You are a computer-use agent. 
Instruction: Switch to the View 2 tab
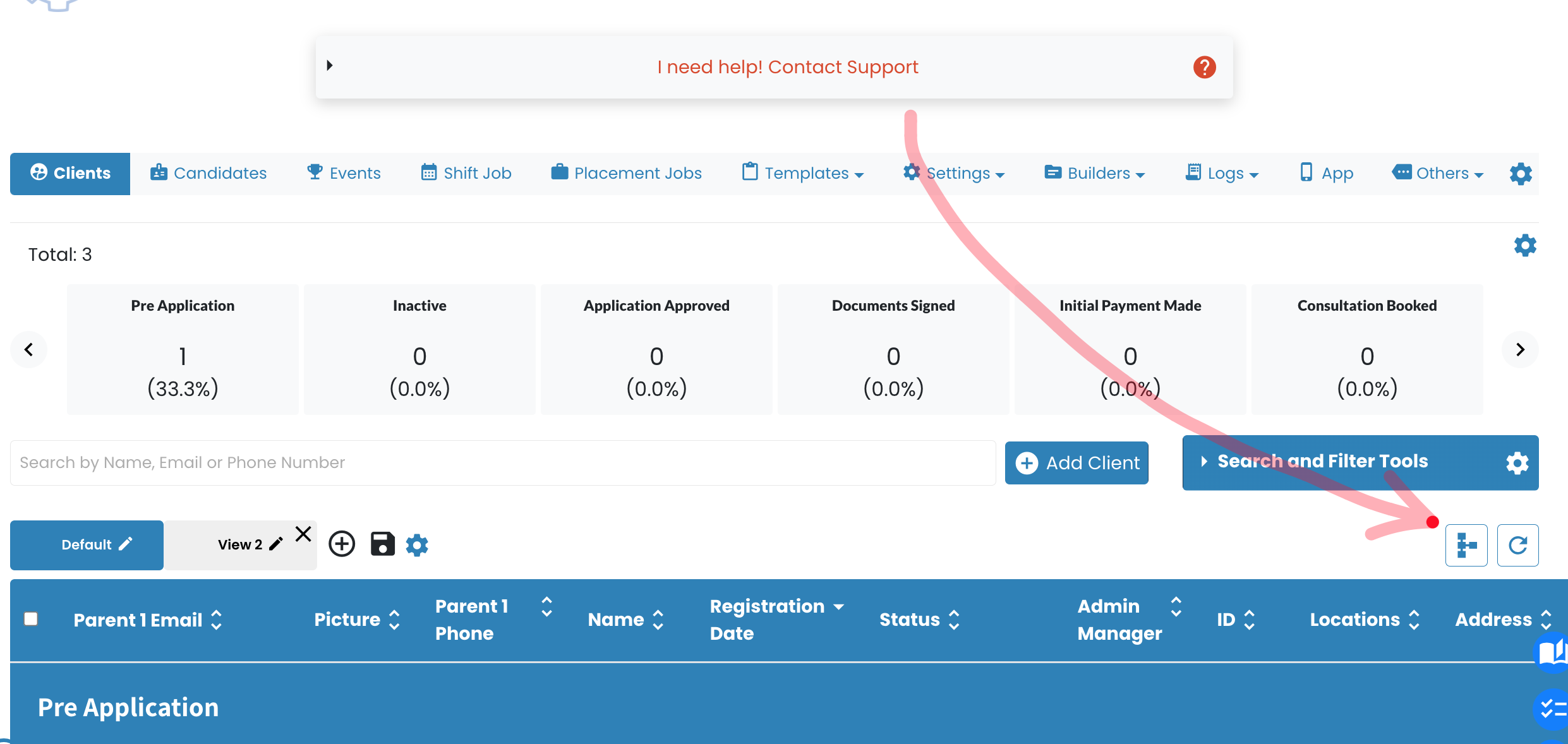click(x=241, y=545)
